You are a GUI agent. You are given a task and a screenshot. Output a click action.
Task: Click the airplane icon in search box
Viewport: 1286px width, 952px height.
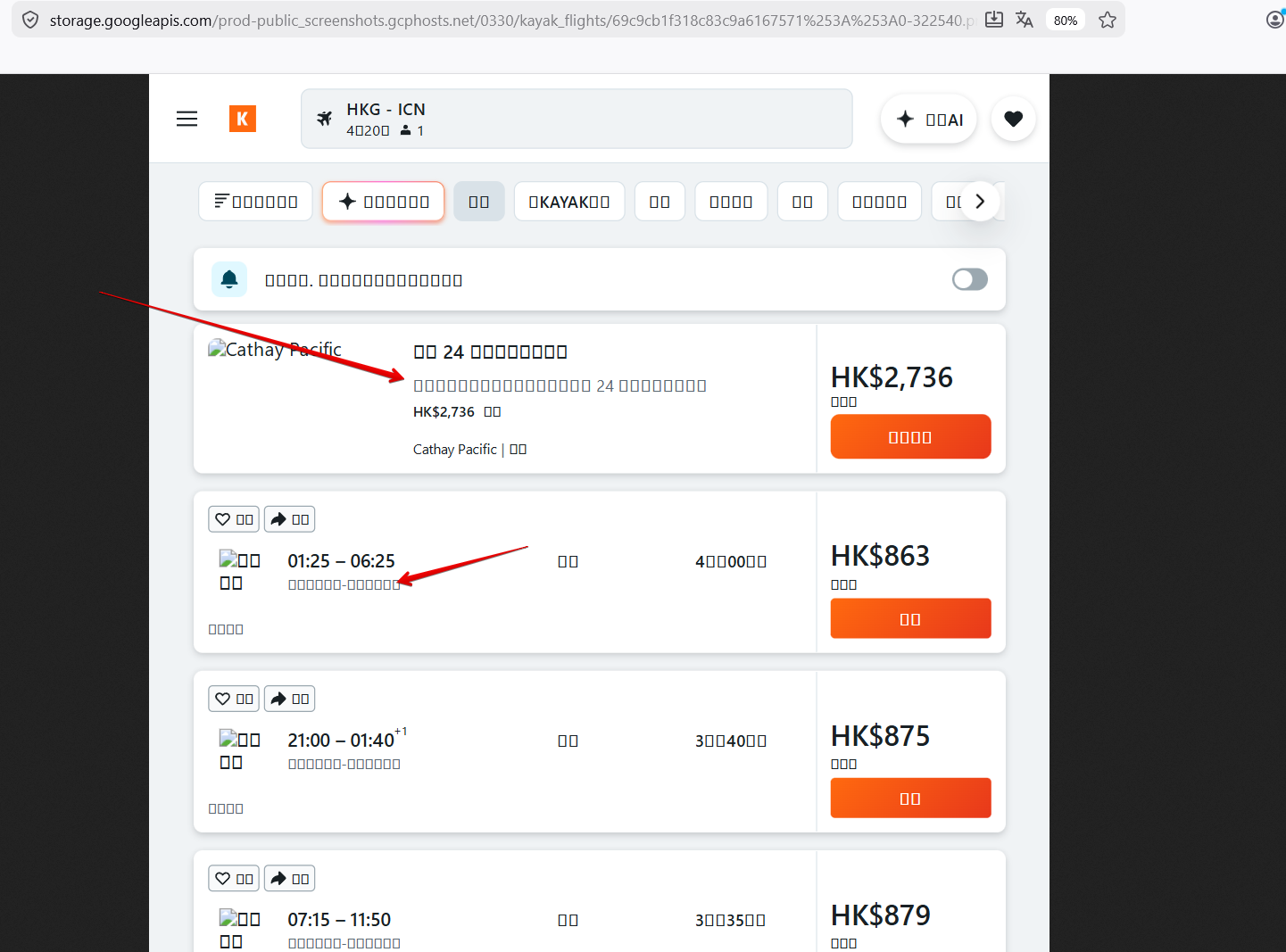click(x=325, y=119)
